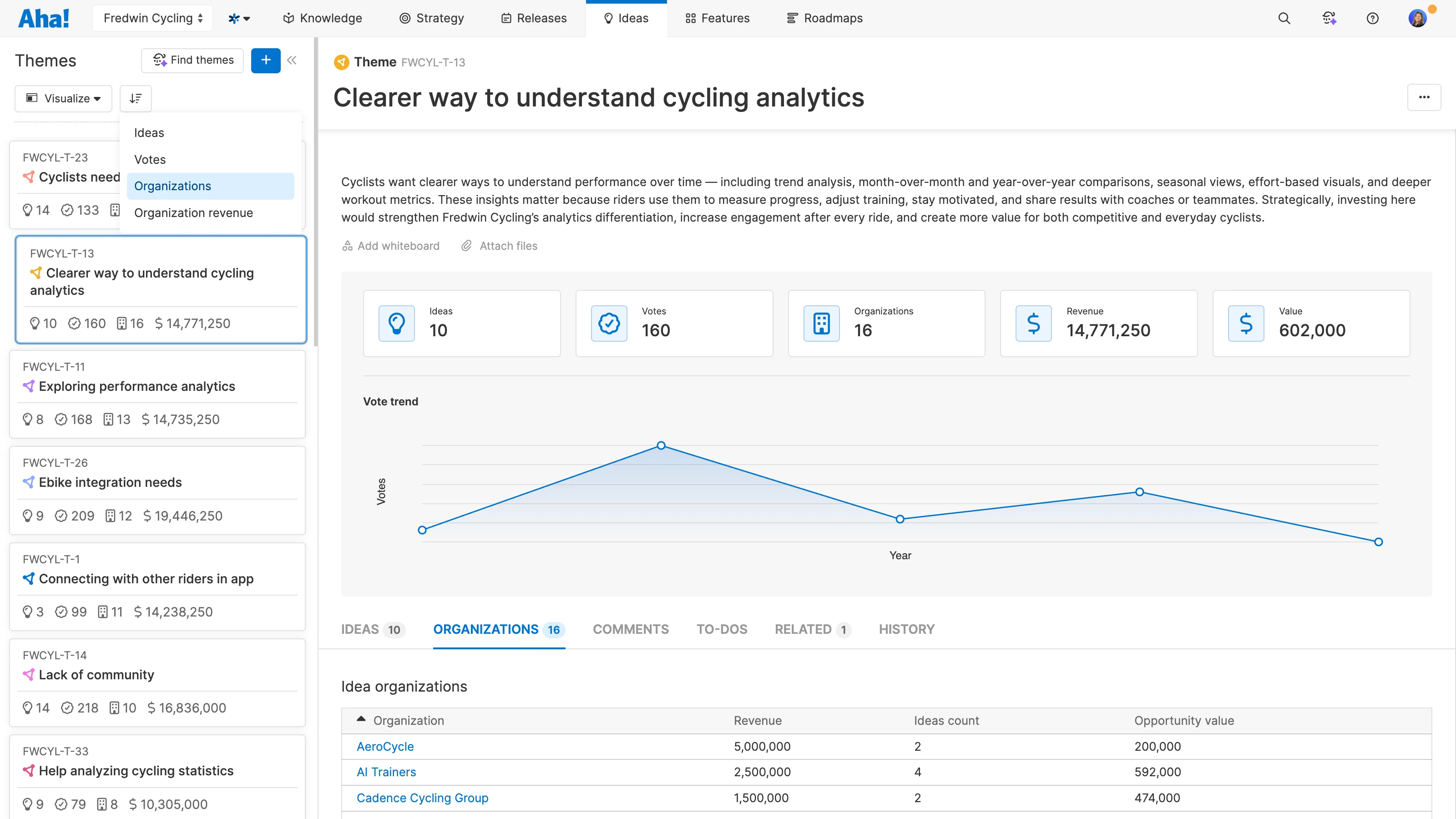Click the Ideas lightbulb stat card icon
This screenshot has width=1456, height=819.
[397, 324]
